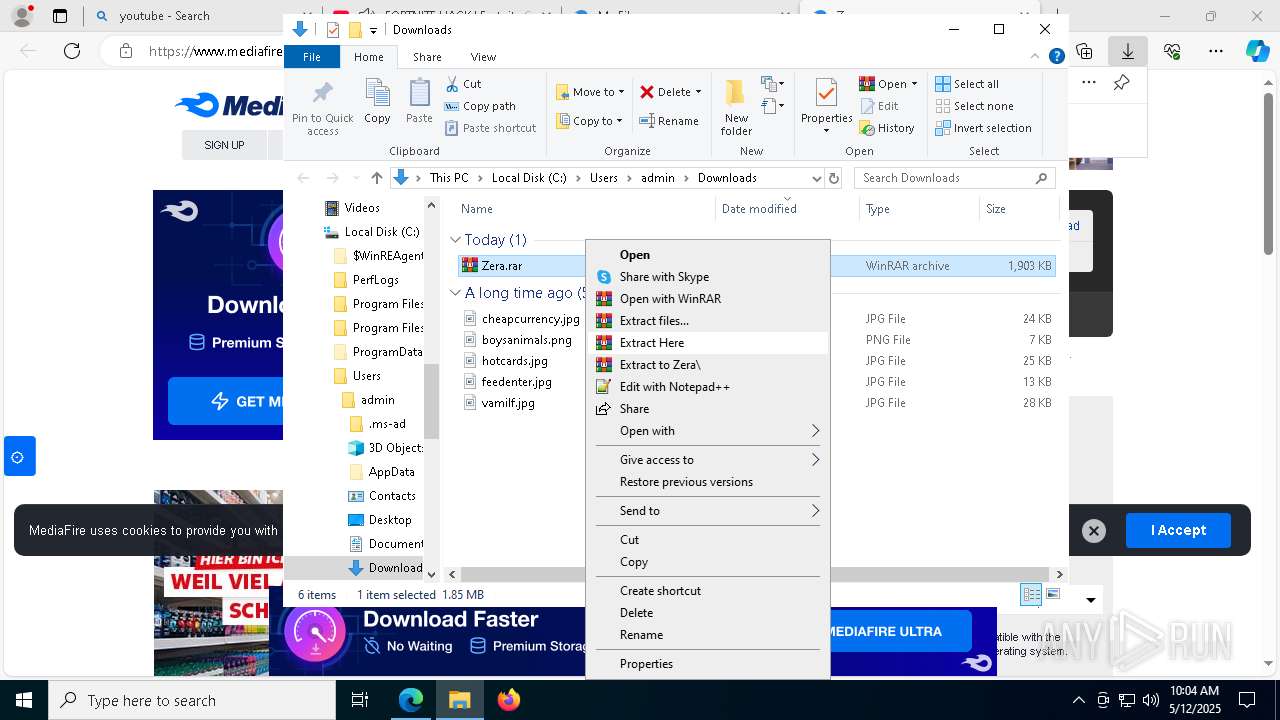
Task: Select the boysanimals.png file
Action: coord(526,340)
